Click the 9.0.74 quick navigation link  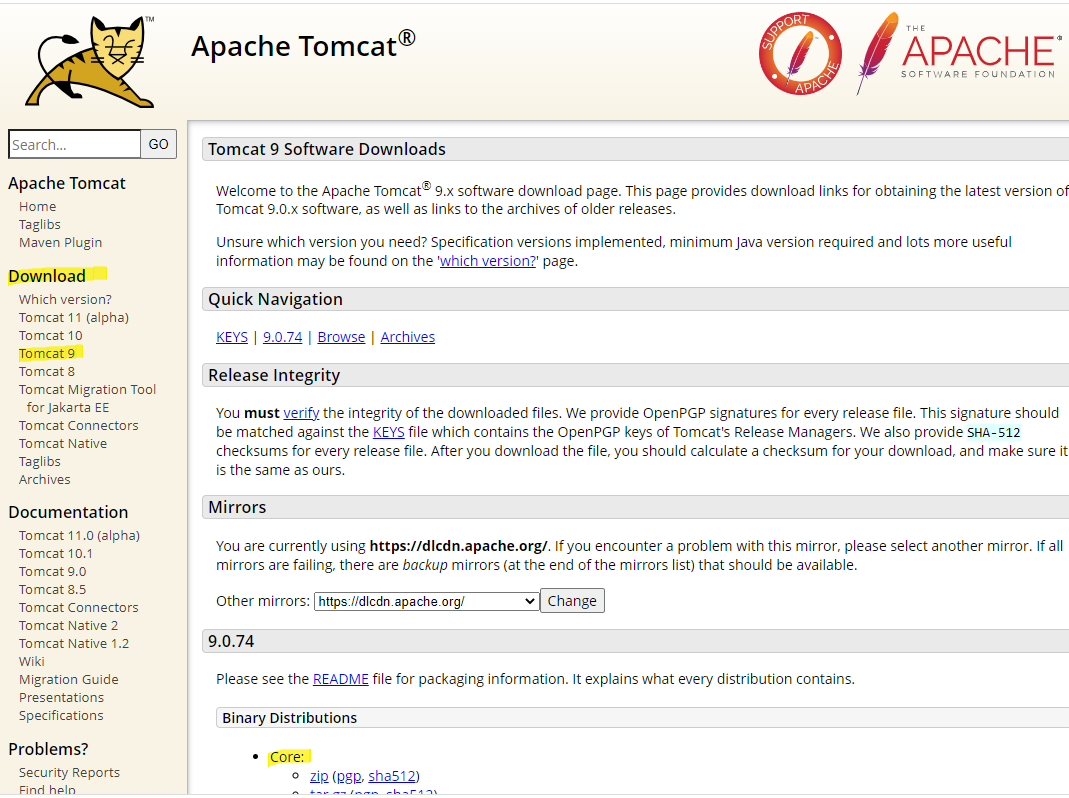tap(282, 337)
